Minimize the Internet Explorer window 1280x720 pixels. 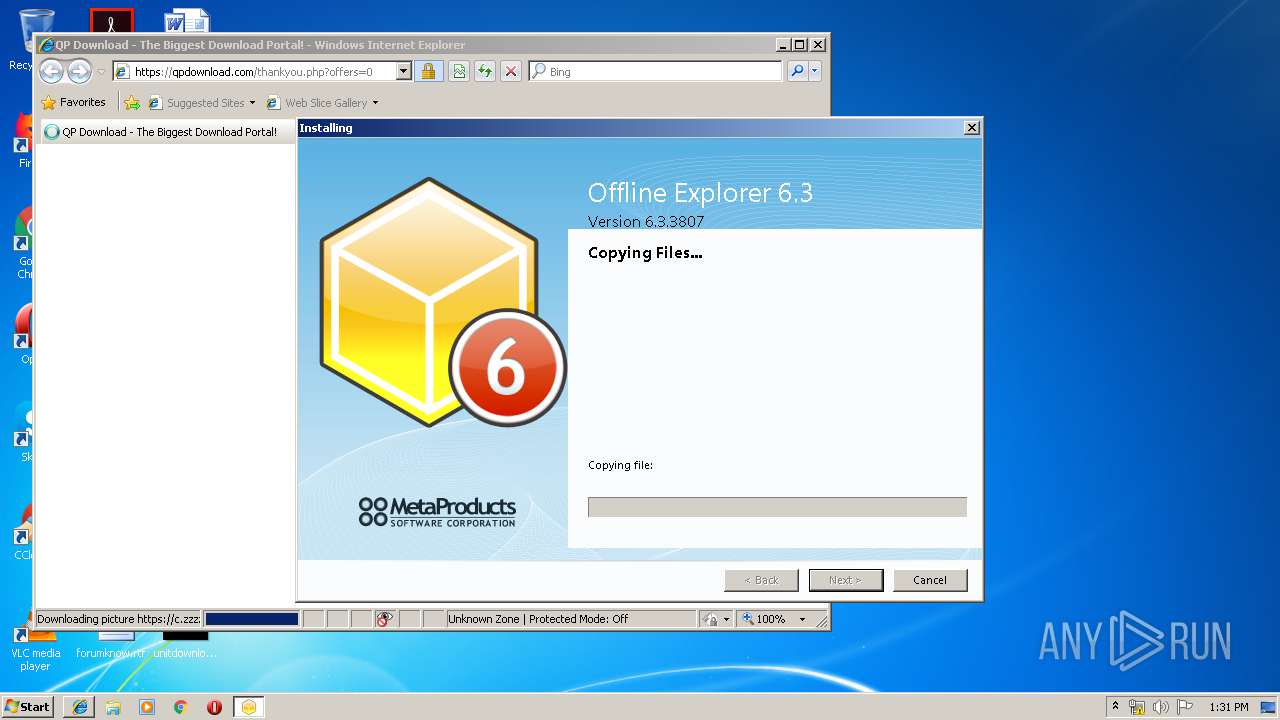click(781, 45)
